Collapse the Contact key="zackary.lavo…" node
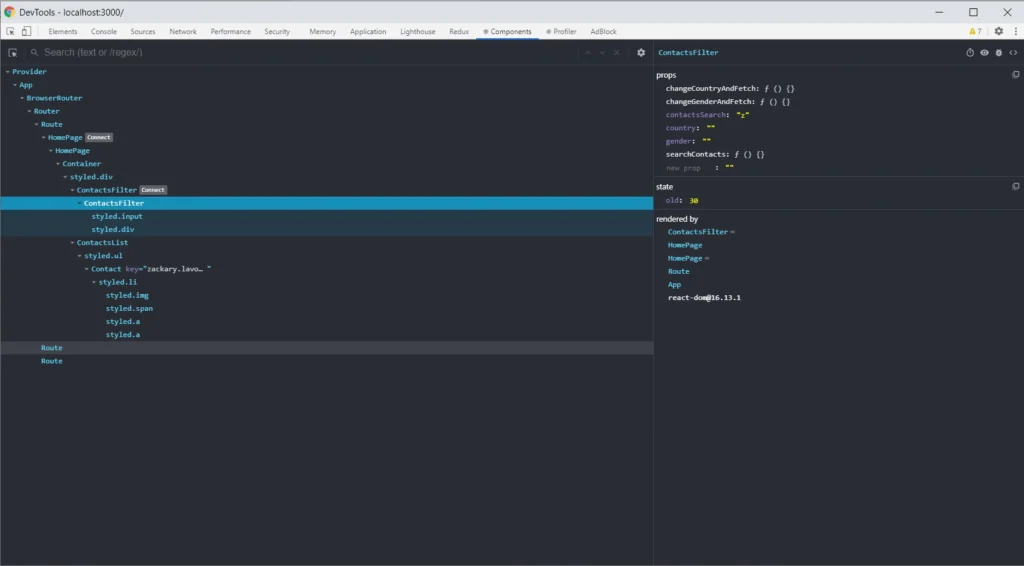This screenshot has height=566, width=1024. pos(87,269)
